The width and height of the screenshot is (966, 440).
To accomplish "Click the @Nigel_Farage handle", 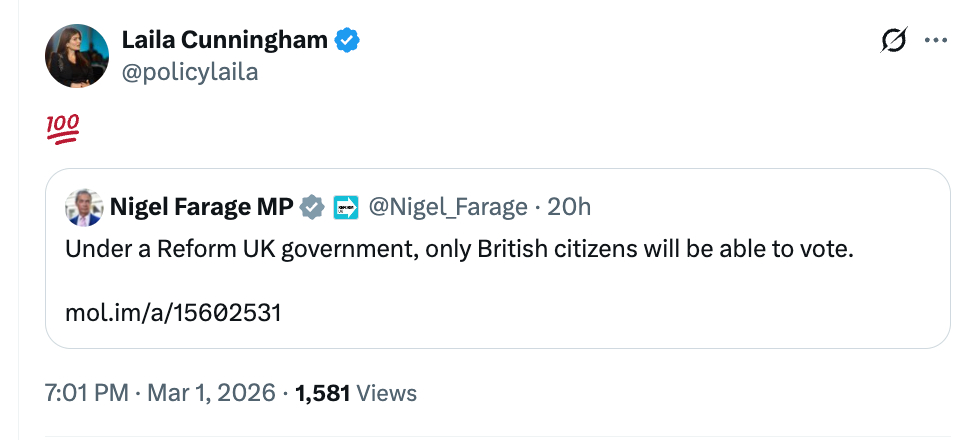I will coord(447,207).
